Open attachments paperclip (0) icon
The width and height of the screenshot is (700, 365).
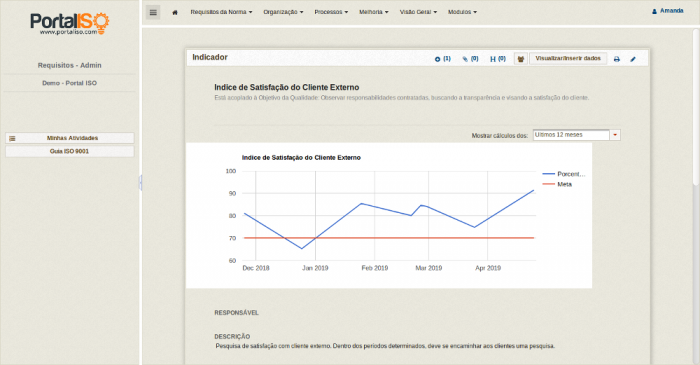point(471,59)
